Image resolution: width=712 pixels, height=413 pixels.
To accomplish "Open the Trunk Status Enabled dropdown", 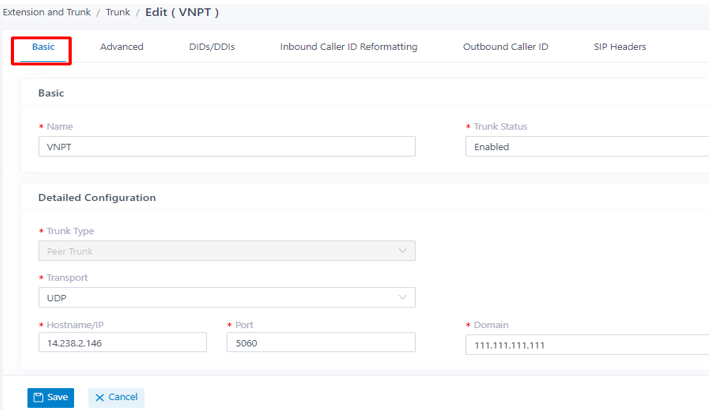I will coord(588,147).
